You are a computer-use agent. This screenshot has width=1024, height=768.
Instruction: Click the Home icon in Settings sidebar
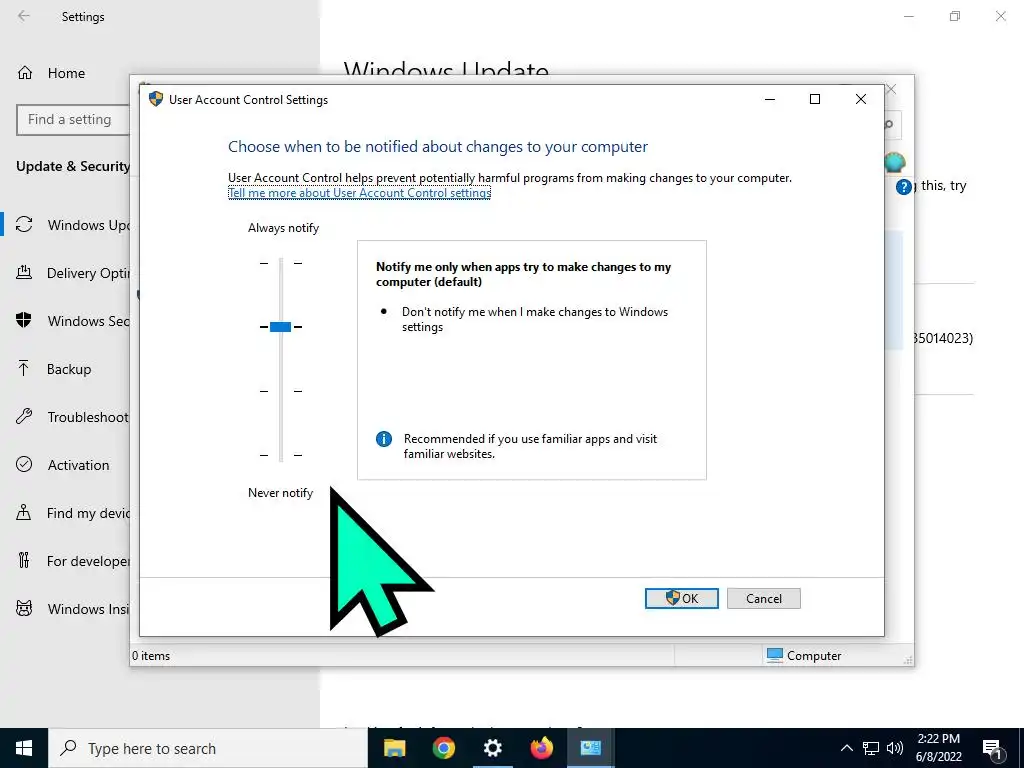coord(25,72)
